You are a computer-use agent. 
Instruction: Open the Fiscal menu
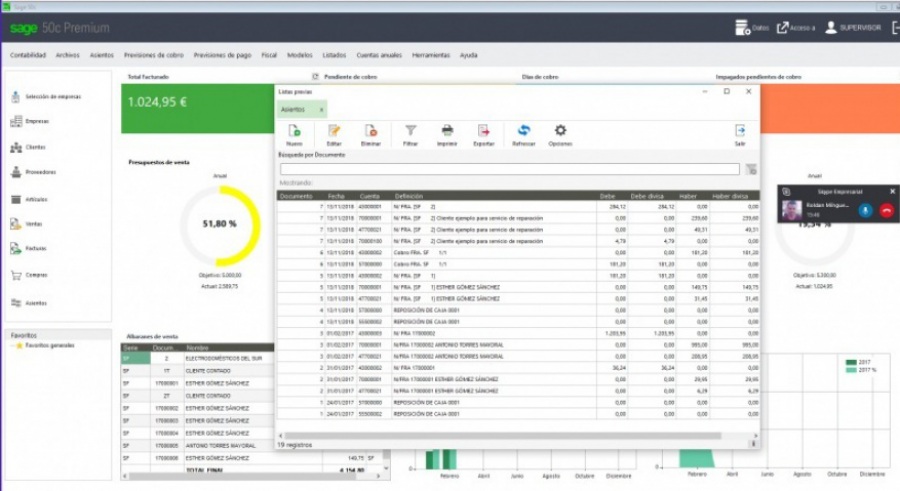coord(269,55)
